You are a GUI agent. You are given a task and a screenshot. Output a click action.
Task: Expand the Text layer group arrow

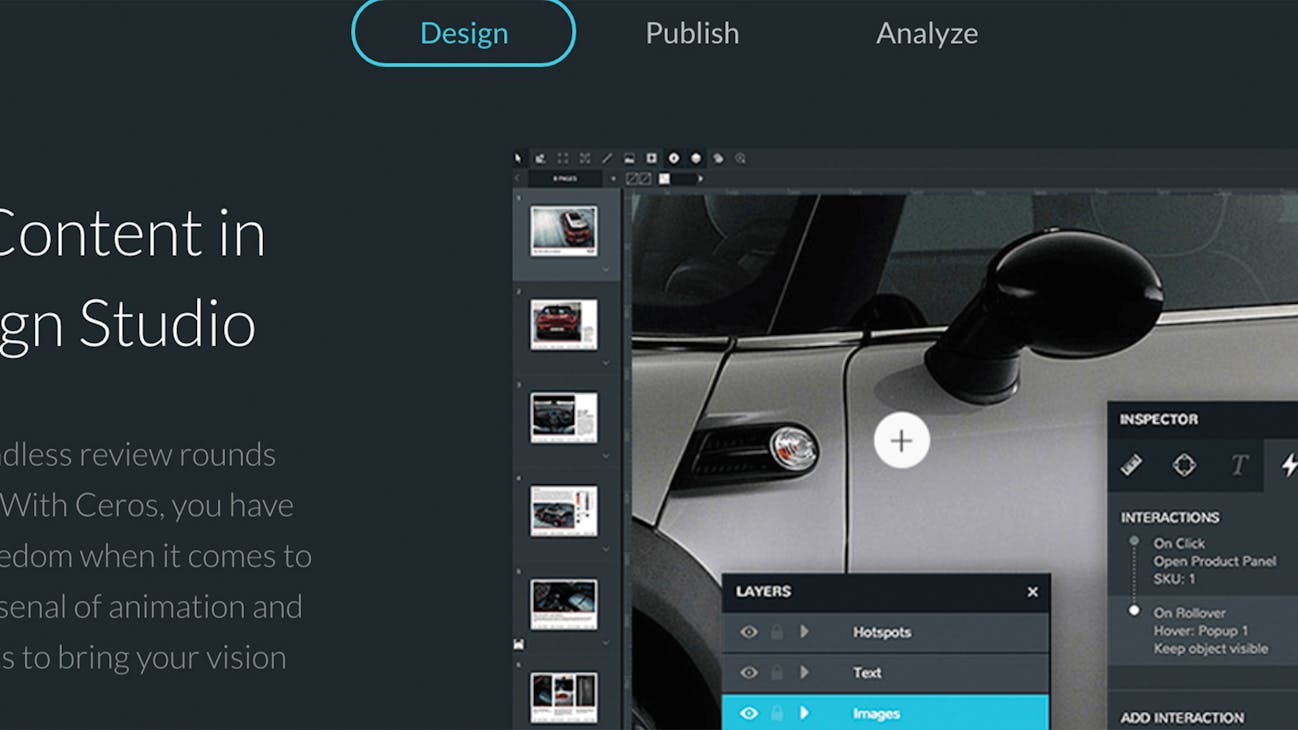[804, 673]
